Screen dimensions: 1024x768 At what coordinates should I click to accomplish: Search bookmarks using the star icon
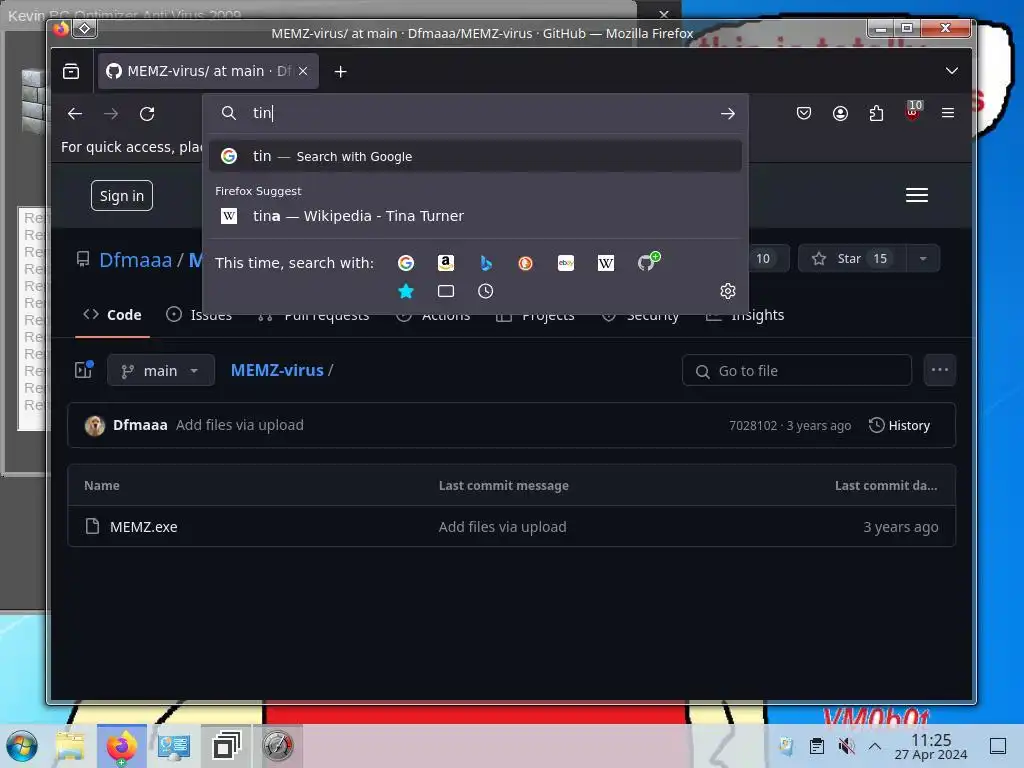pyautogui.click(x=406, y=291)
